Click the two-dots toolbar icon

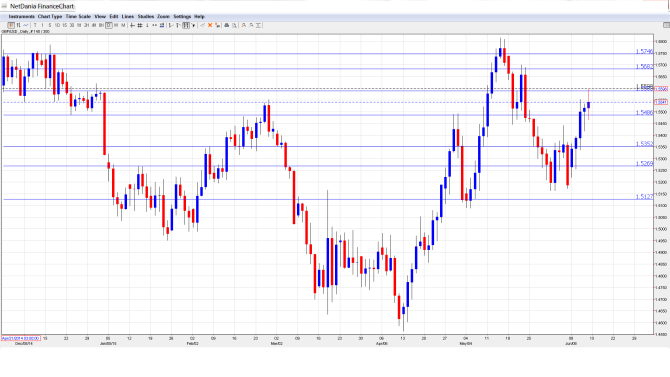point(154,25)
